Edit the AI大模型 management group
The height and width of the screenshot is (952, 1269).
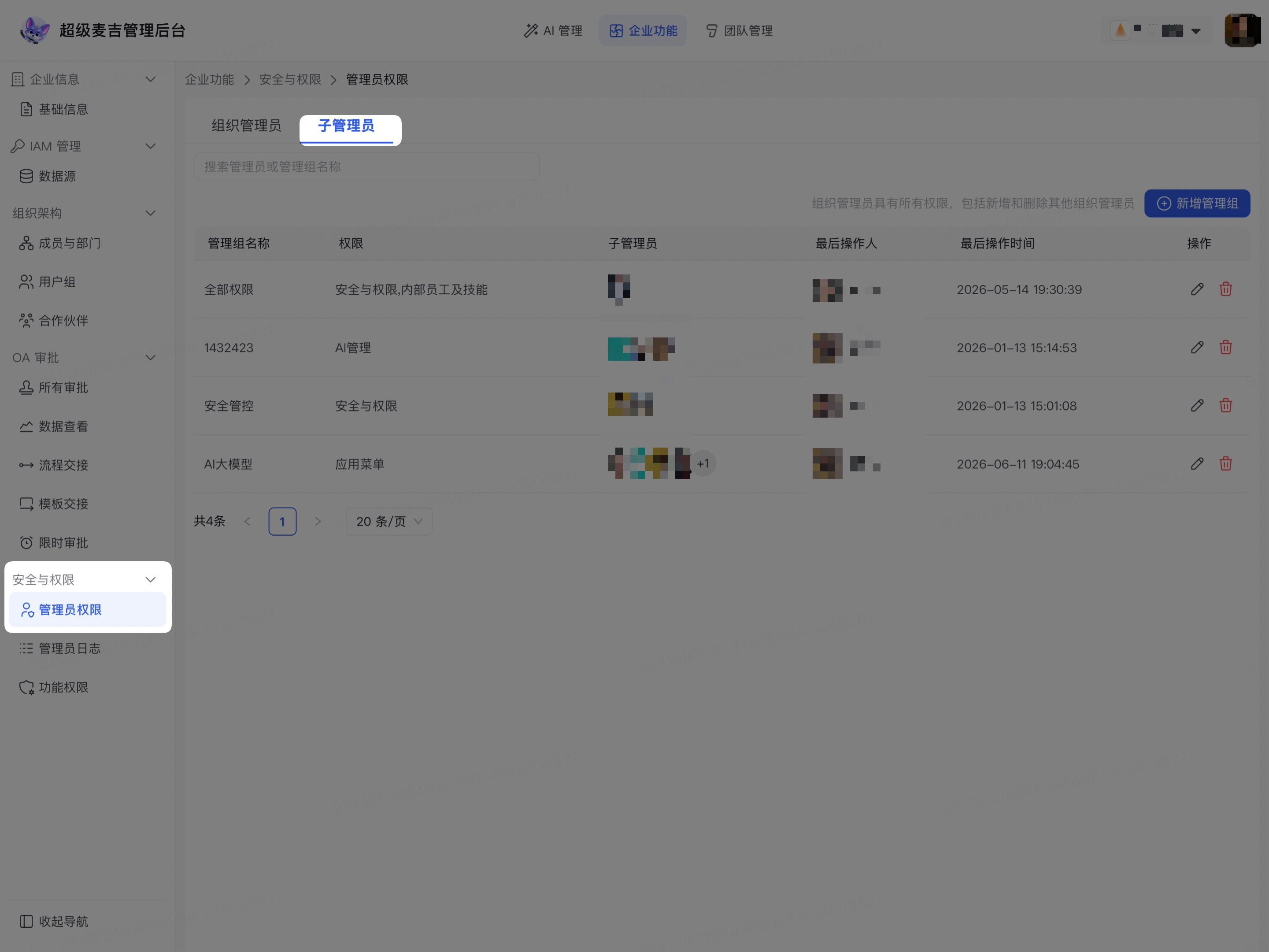click(x=1197, y=463)
